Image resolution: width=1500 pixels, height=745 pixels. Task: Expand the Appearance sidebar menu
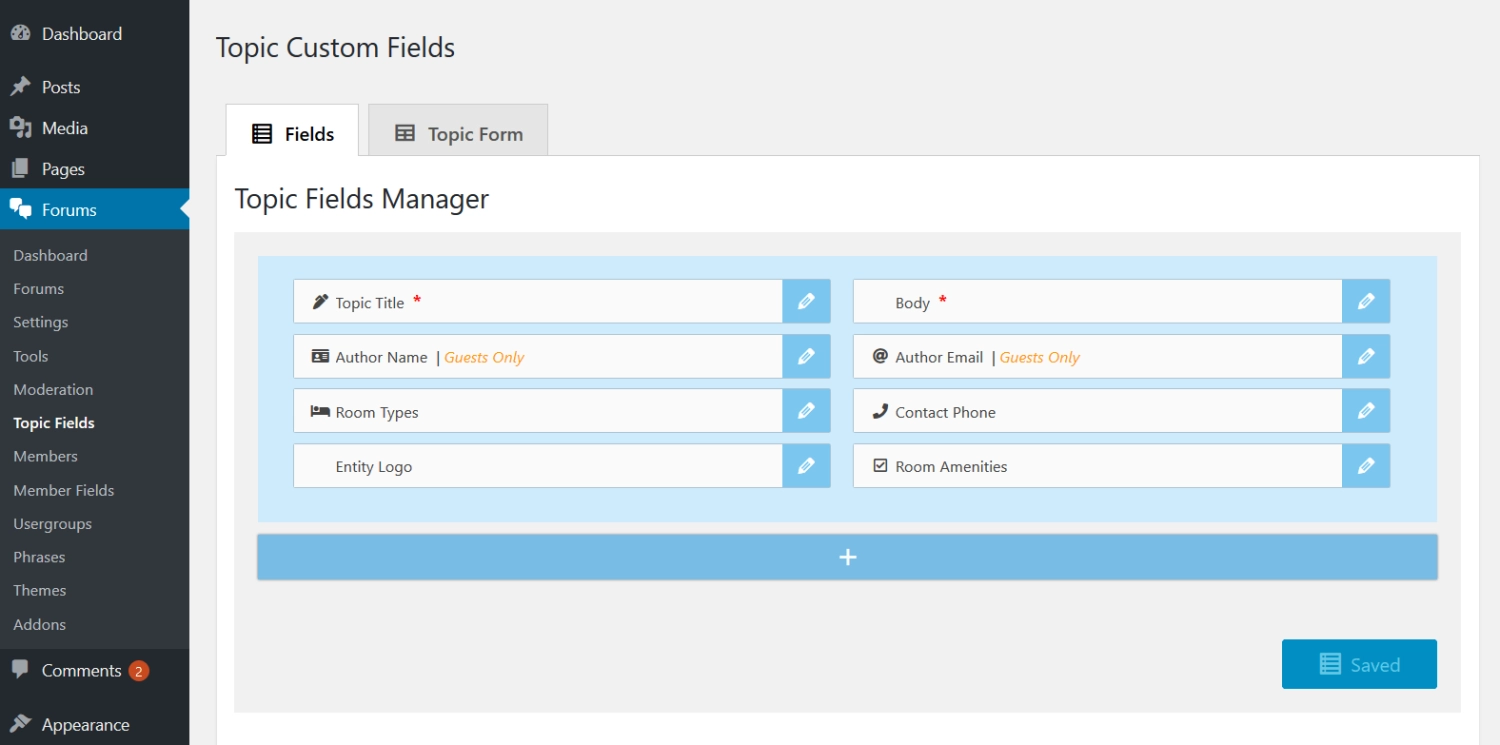[x=85, y=725]
